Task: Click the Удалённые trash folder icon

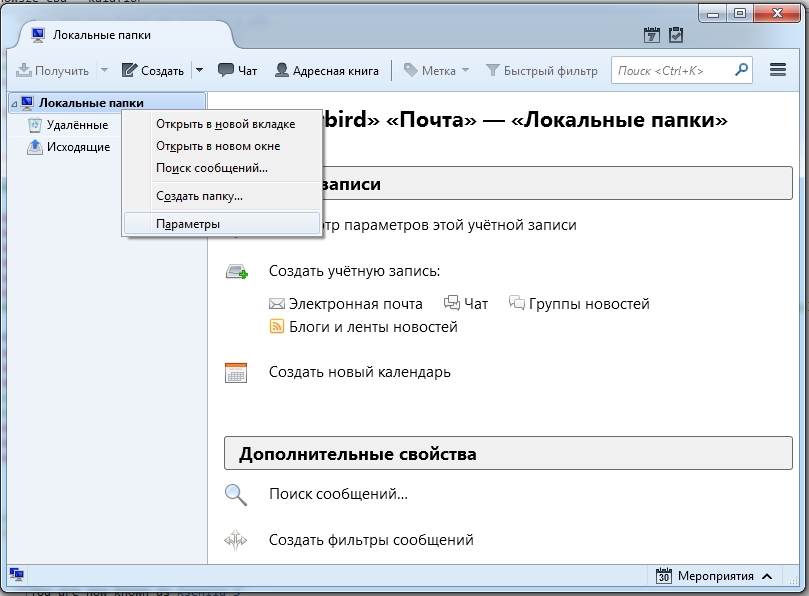Action: pyautogui.click(x=35, y=125)
